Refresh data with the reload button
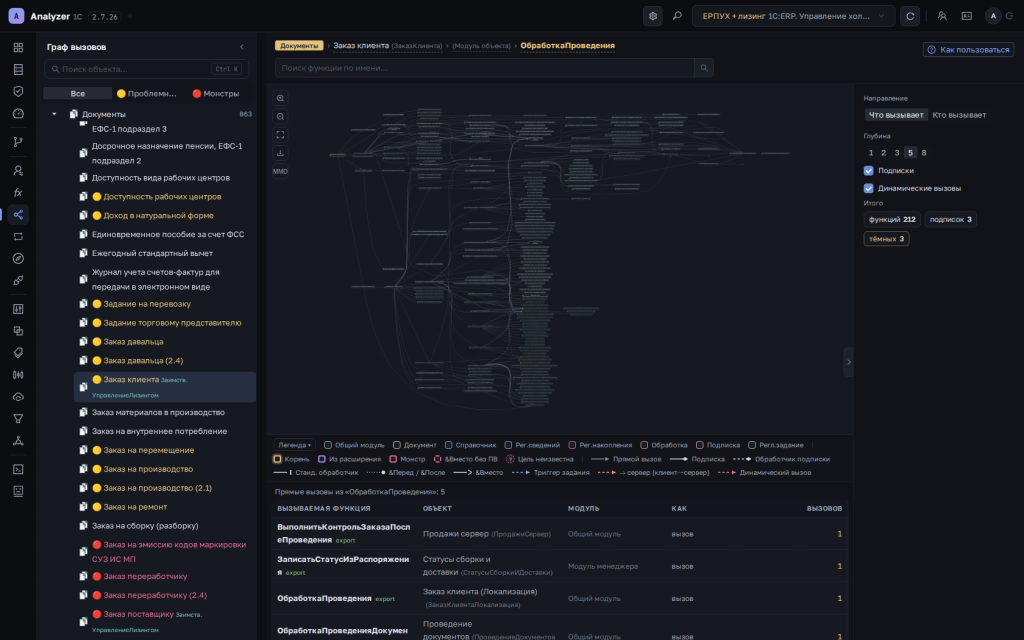The image size is (1024, 640). (910, 16)
